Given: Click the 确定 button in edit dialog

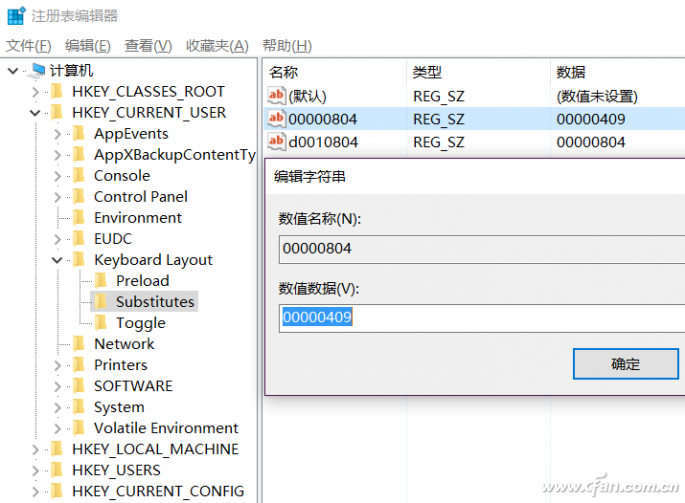Looking at the screenshot, I should [x=626, y=364].
